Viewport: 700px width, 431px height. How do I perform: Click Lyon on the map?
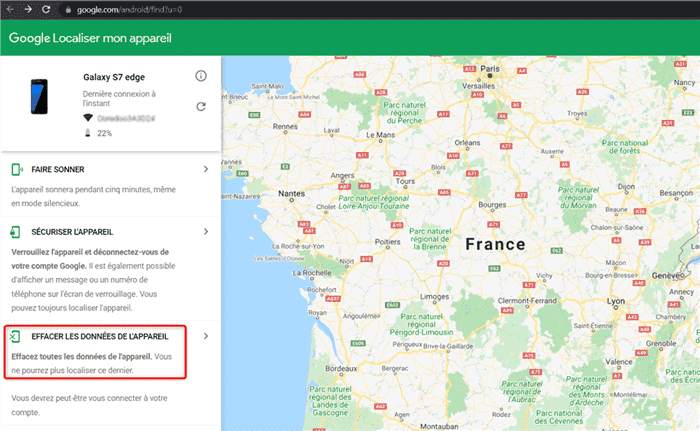coord(616,301)
